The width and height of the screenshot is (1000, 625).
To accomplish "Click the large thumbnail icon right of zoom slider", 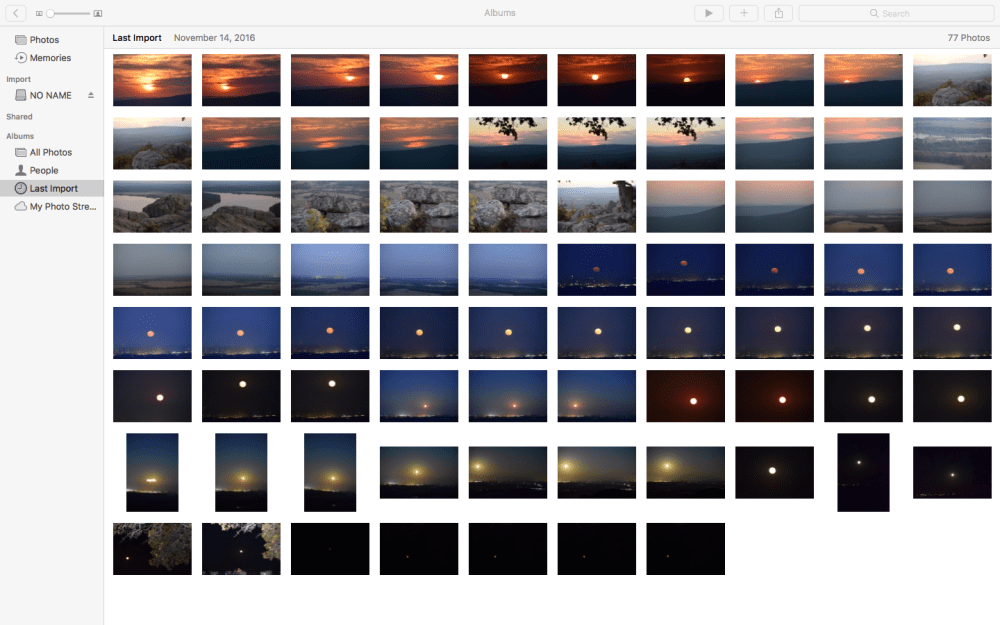I will point(98,13).
